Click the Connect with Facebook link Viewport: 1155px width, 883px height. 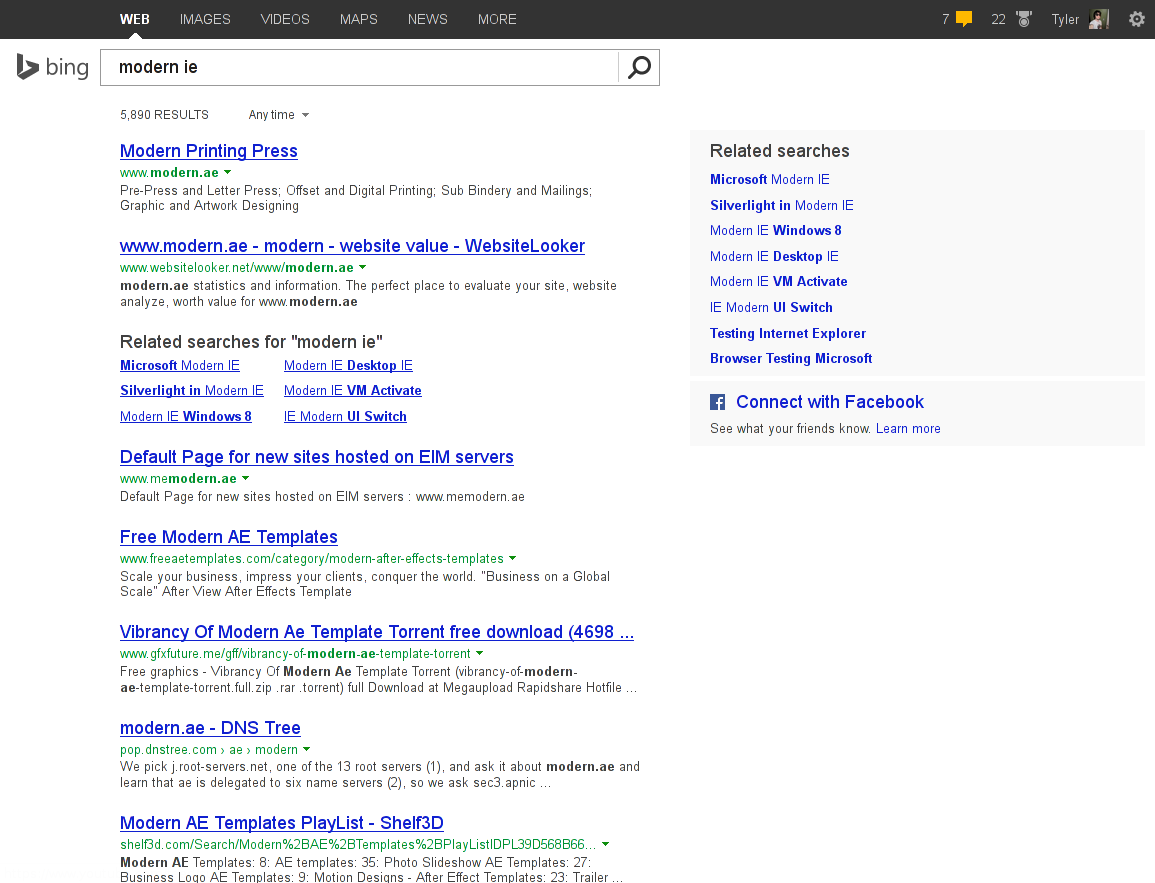tap(829, 402)
